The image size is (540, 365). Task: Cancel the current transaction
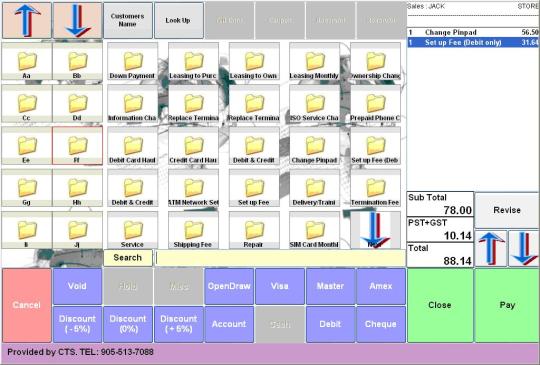point(27,305)
